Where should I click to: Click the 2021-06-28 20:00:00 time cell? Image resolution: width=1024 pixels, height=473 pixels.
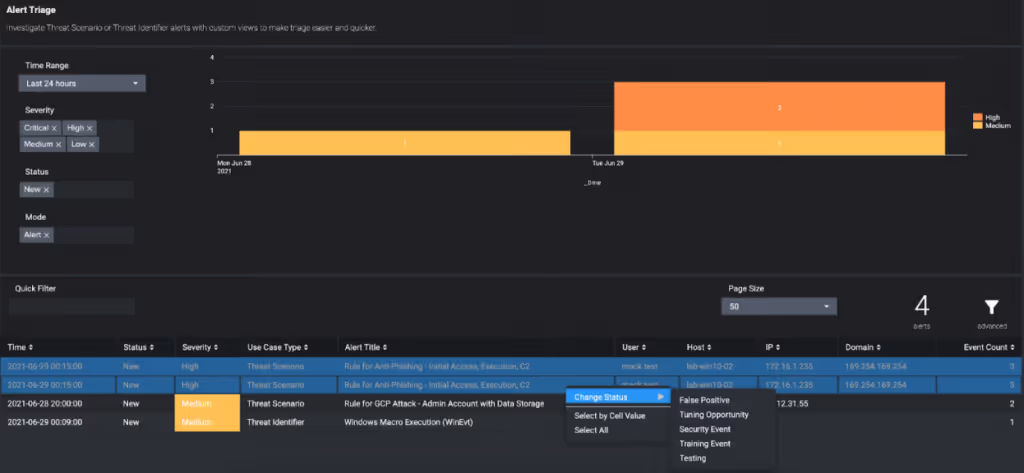coord(44,404)
